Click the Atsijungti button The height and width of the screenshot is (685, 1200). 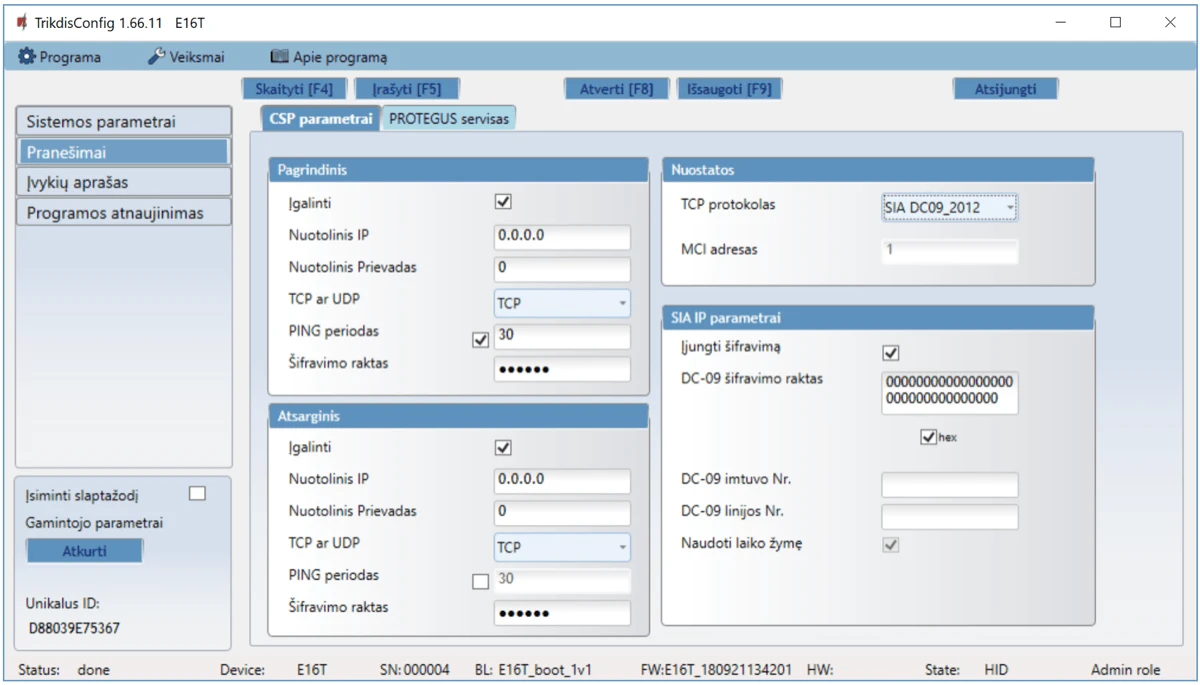tap(1005, 89)
